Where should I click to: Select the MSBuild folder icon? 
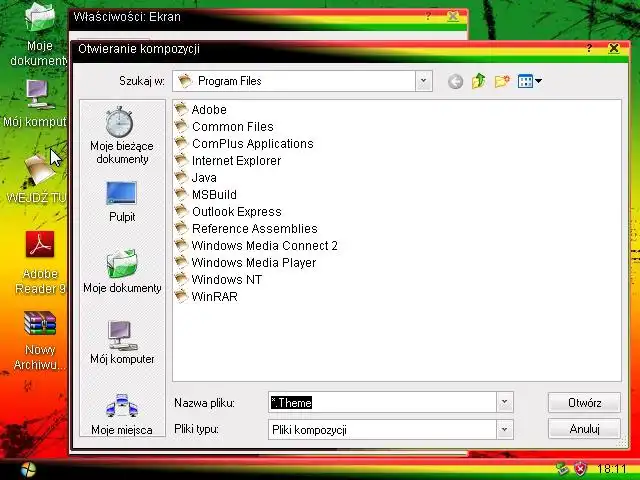point(181,194)
